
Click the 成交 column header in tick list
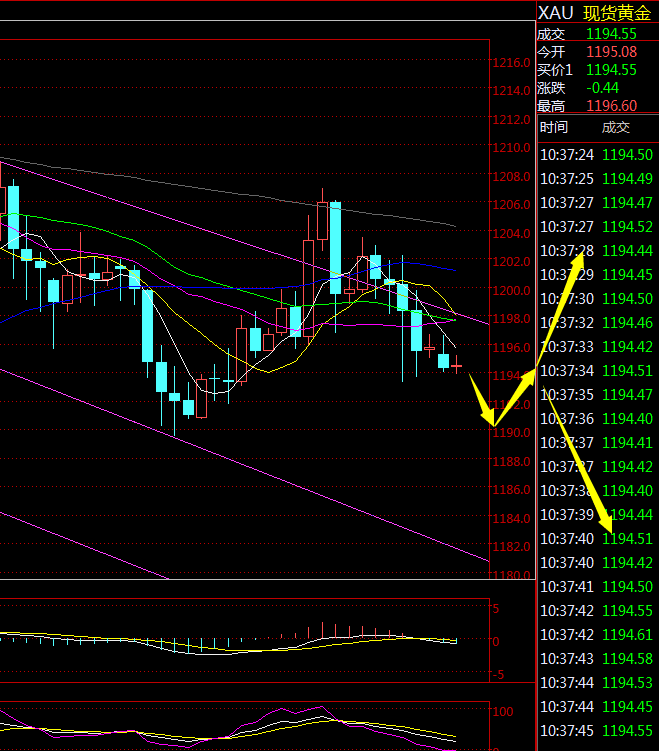tap(616, 127)
